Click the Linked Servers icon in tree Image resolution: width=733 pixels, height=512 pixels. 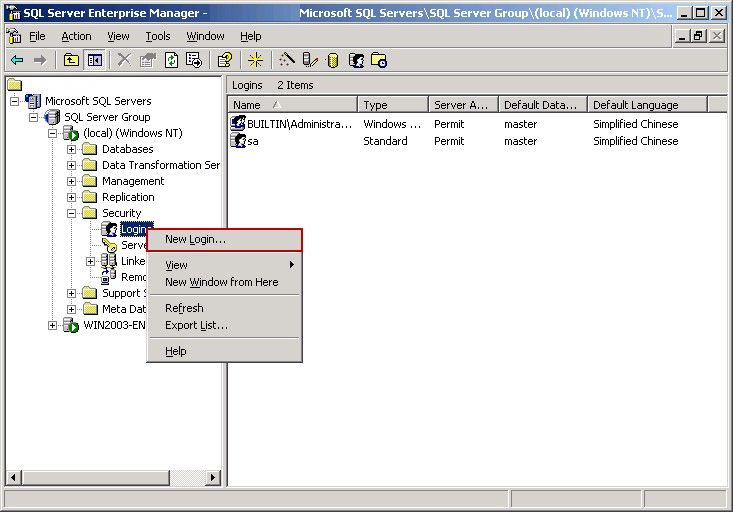[x=109, y=260]
